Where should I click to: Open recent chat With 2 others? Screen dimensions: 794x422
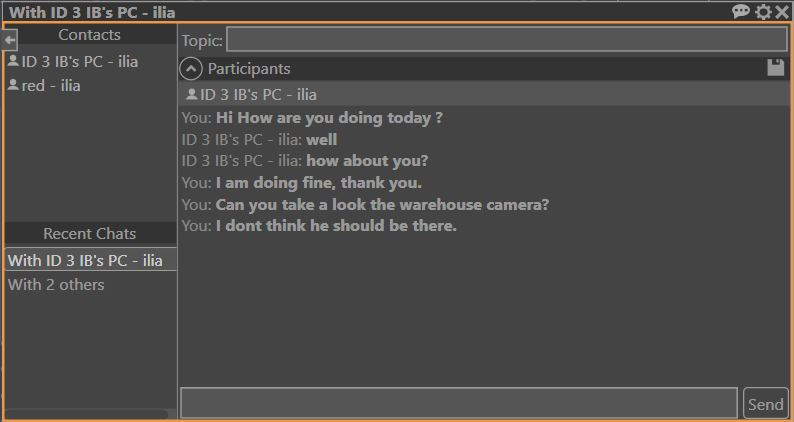point(56,284)
